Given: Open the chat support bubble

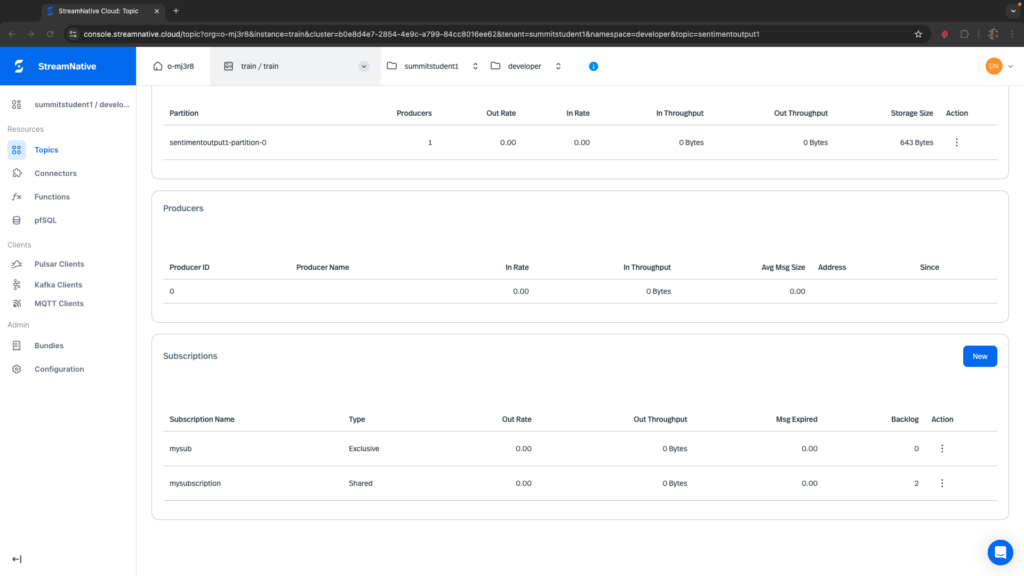Looking at the screenshot, I should [x=999, y=552].
